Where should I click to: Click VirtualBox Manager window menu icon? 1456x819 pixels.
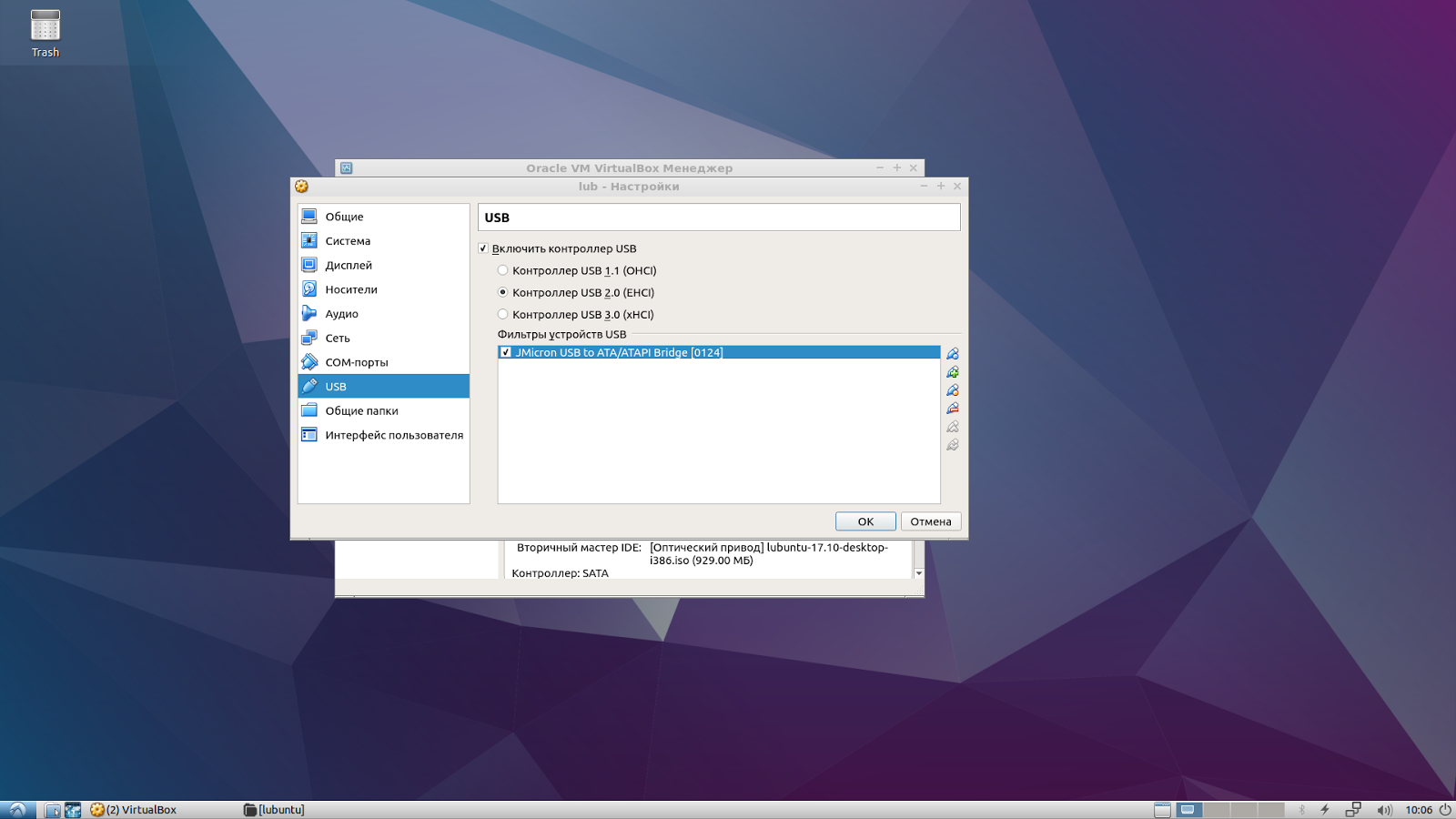(346, 168)
